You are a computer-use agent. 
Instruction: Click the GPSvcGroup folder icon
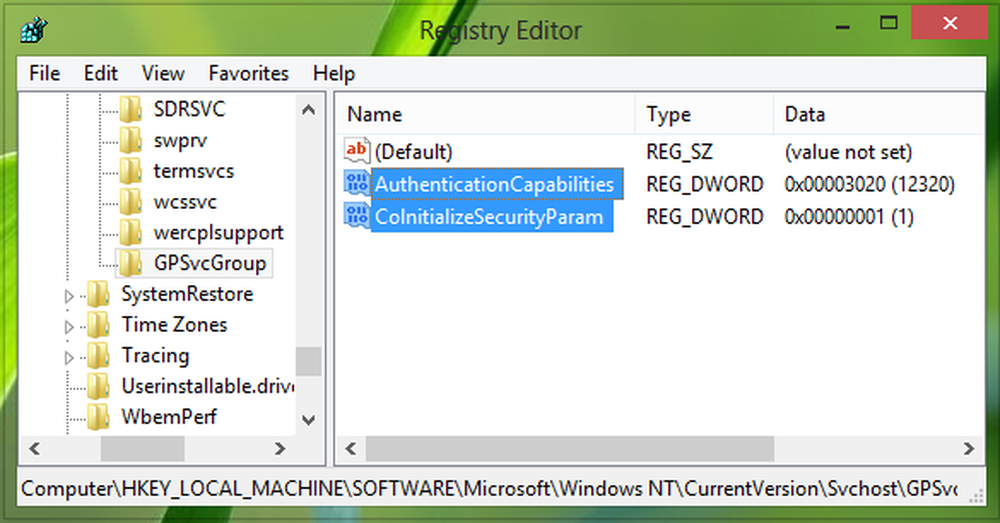click(x=131, y=263)
